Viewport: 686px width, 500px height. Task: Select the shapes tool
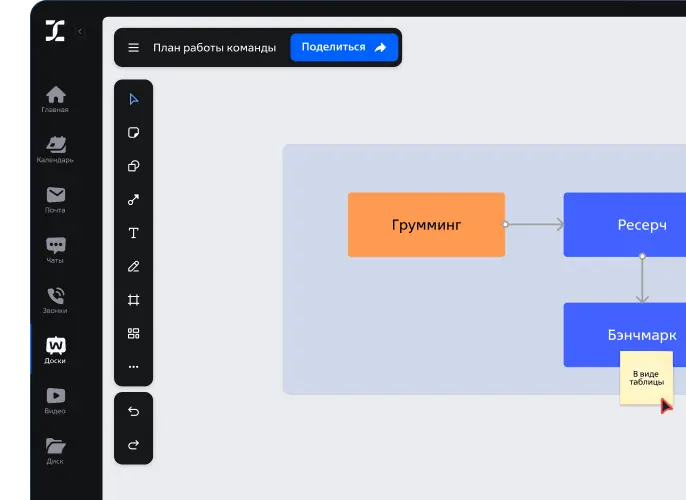(133, 166)
